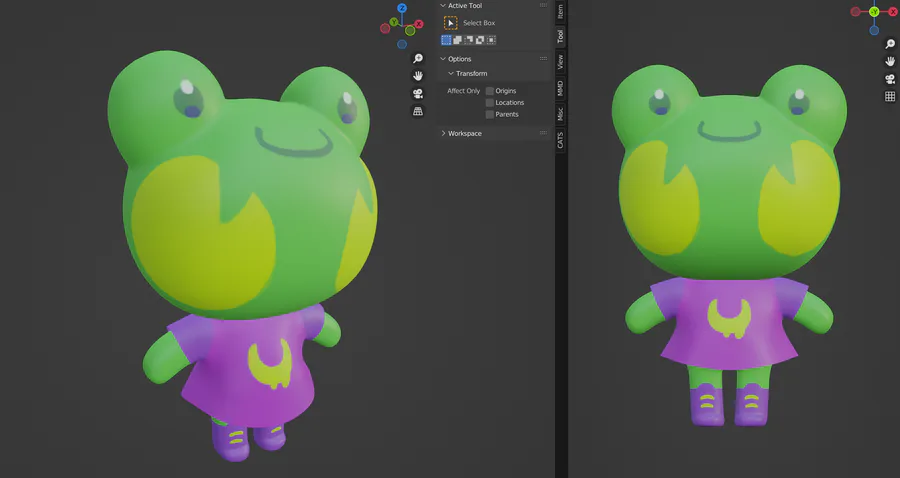Image resolution: width=900 pixels, height=478 pixels.
Task: Collapse the Transform subpanel
Action: pyautogui.click(x=451, y=73)
